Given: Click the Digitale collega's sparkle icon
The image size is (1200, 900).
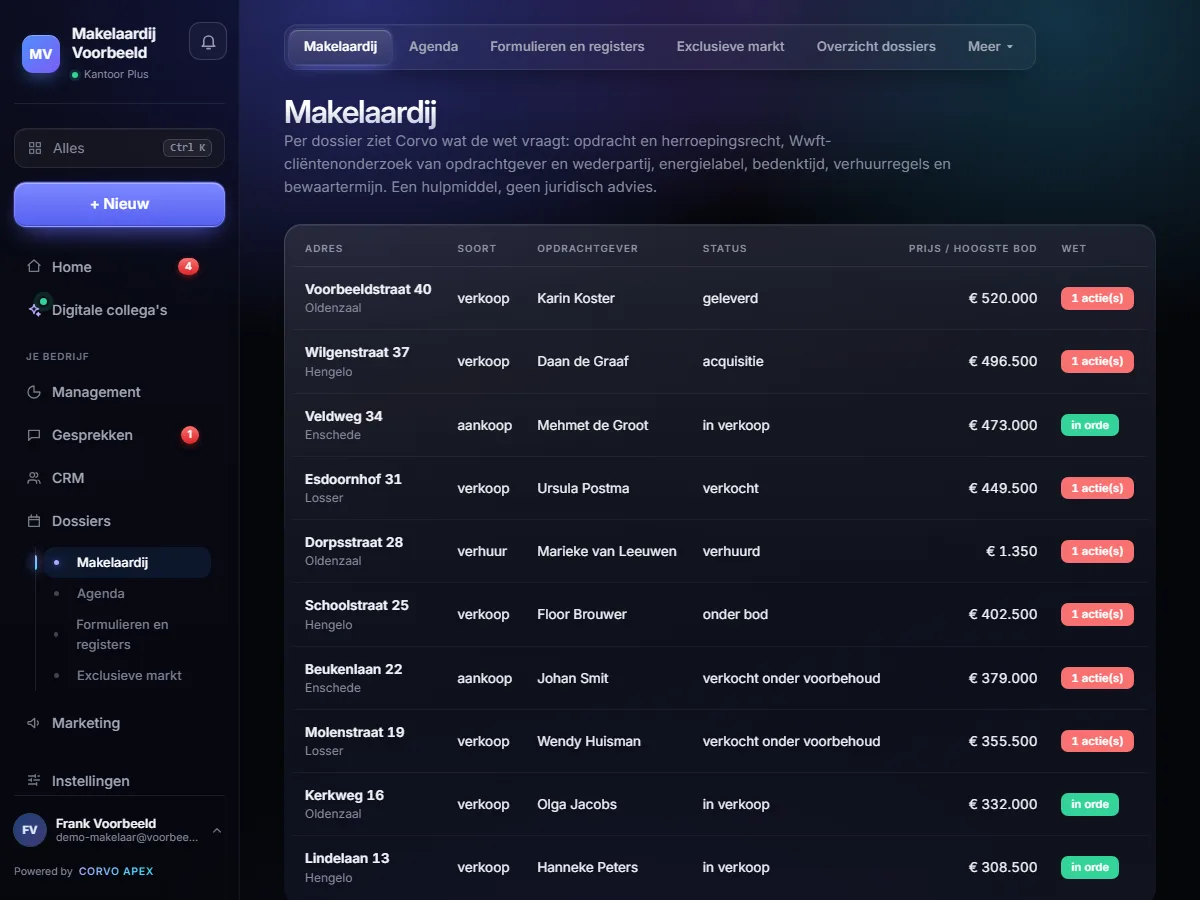Looking at the screenshot, I should click(34, 310).
